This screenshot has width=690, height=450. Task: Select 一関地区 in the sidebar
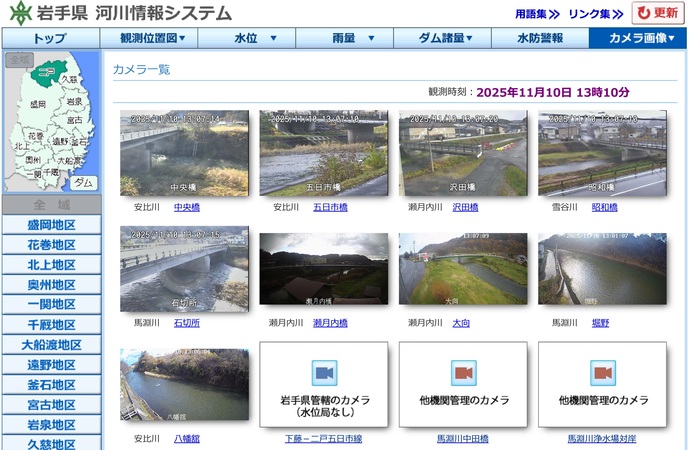click(x=51, y=304)
